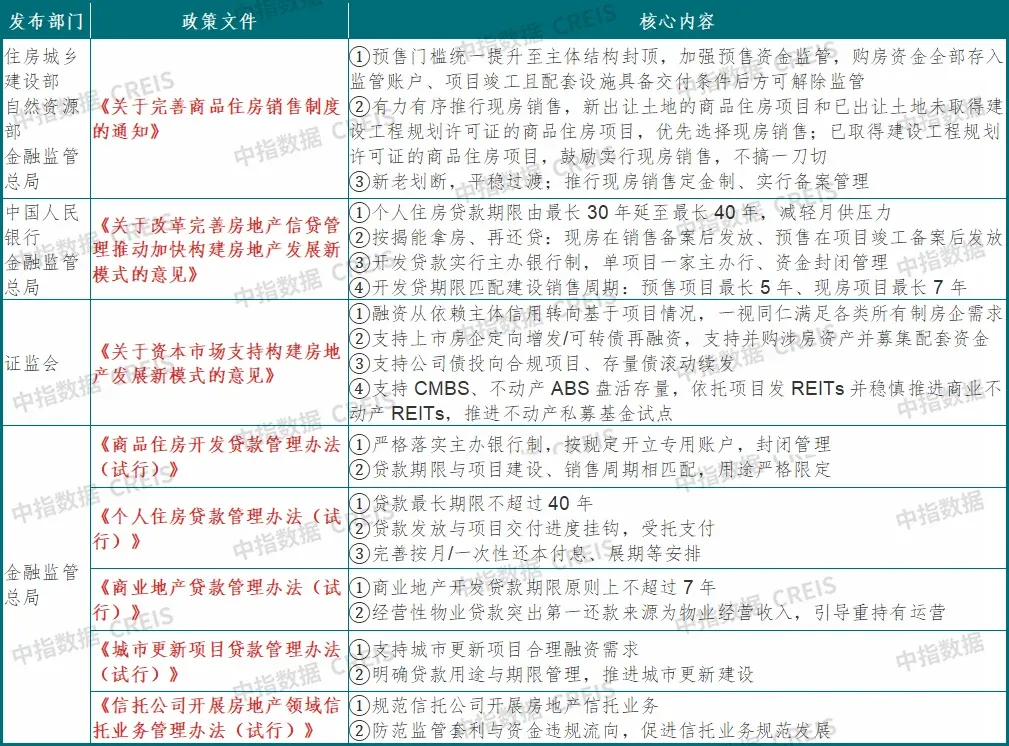
Task: Select the 《关于改革完善房地产信贷管理…》 policy title
Action: 216,250
